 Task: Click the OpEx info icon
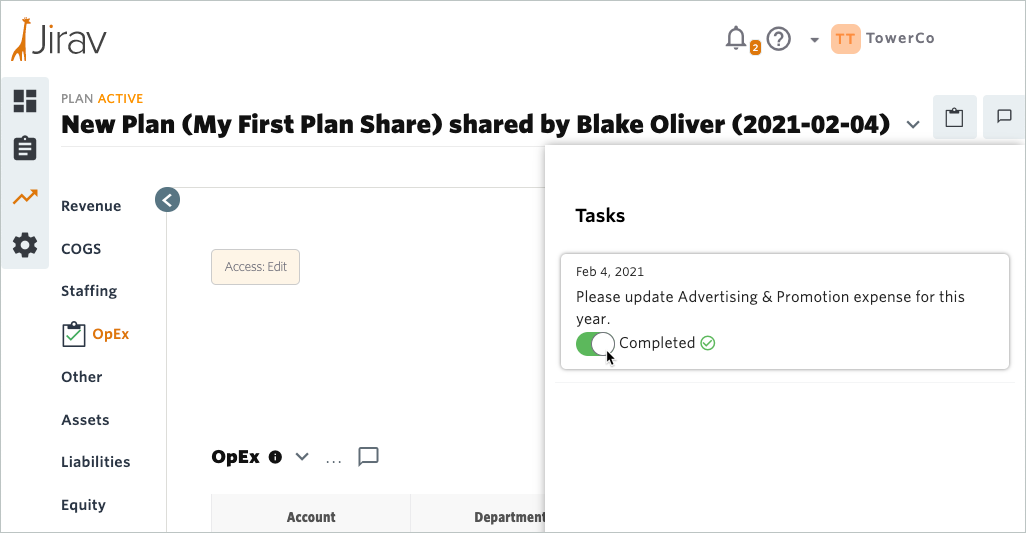pyautogui.click(x=275, y=457)
